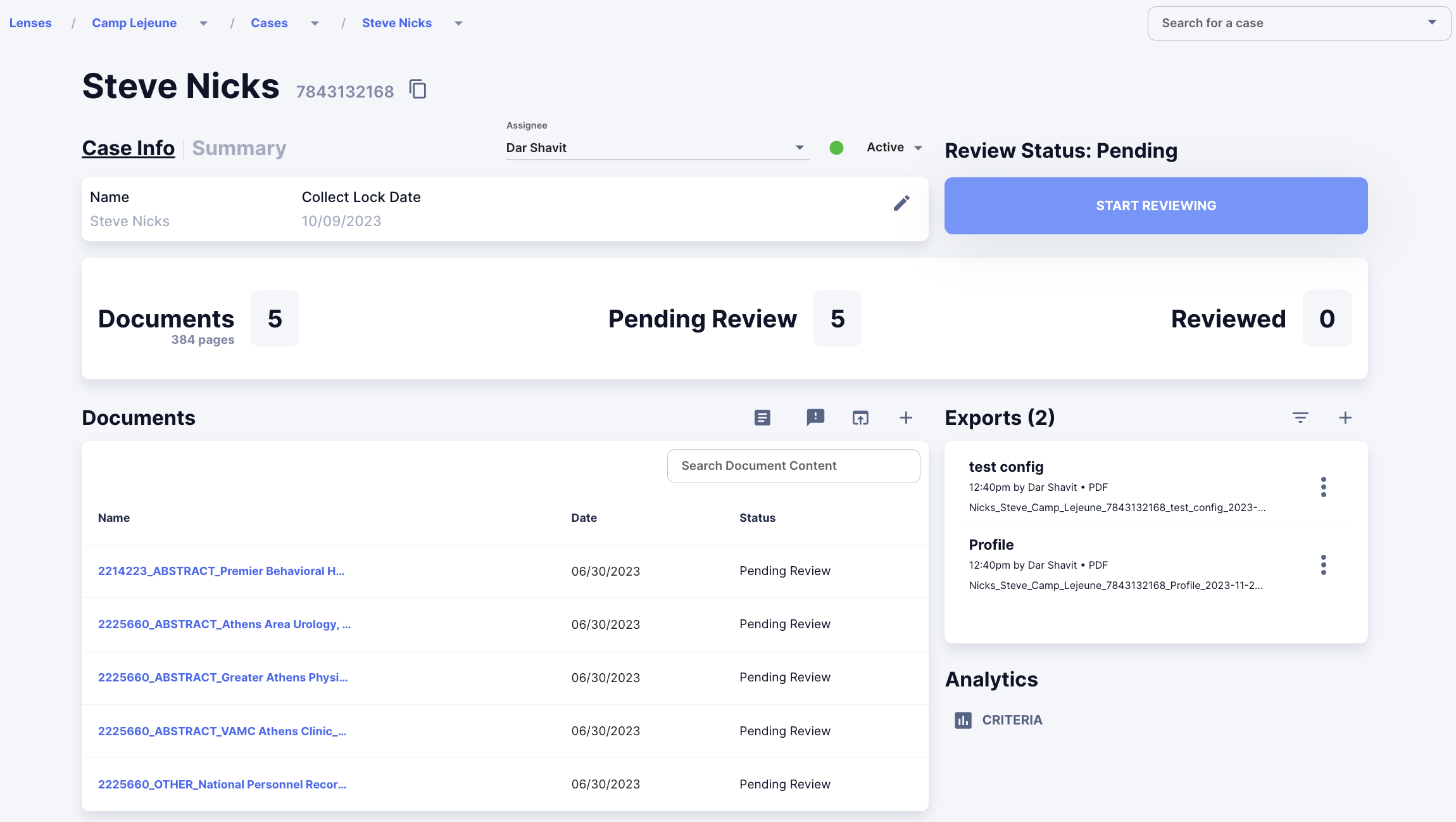Click Pending Review status of National Personnel row
This screenshot has width=1456, height=822.
[785, 784]
